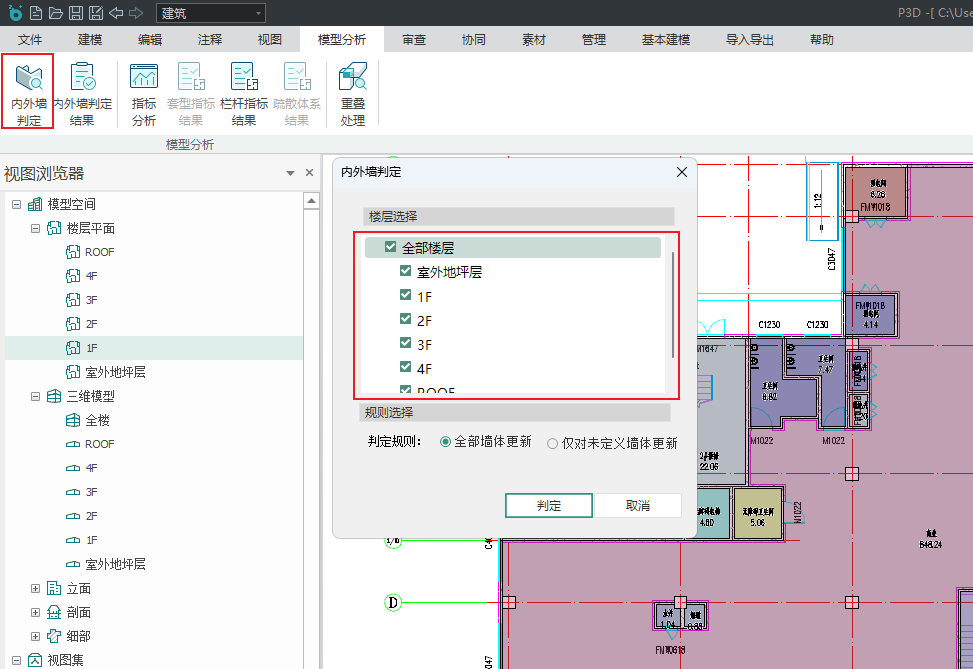Open 内外墙判定结果 results tool

(82, 93)
